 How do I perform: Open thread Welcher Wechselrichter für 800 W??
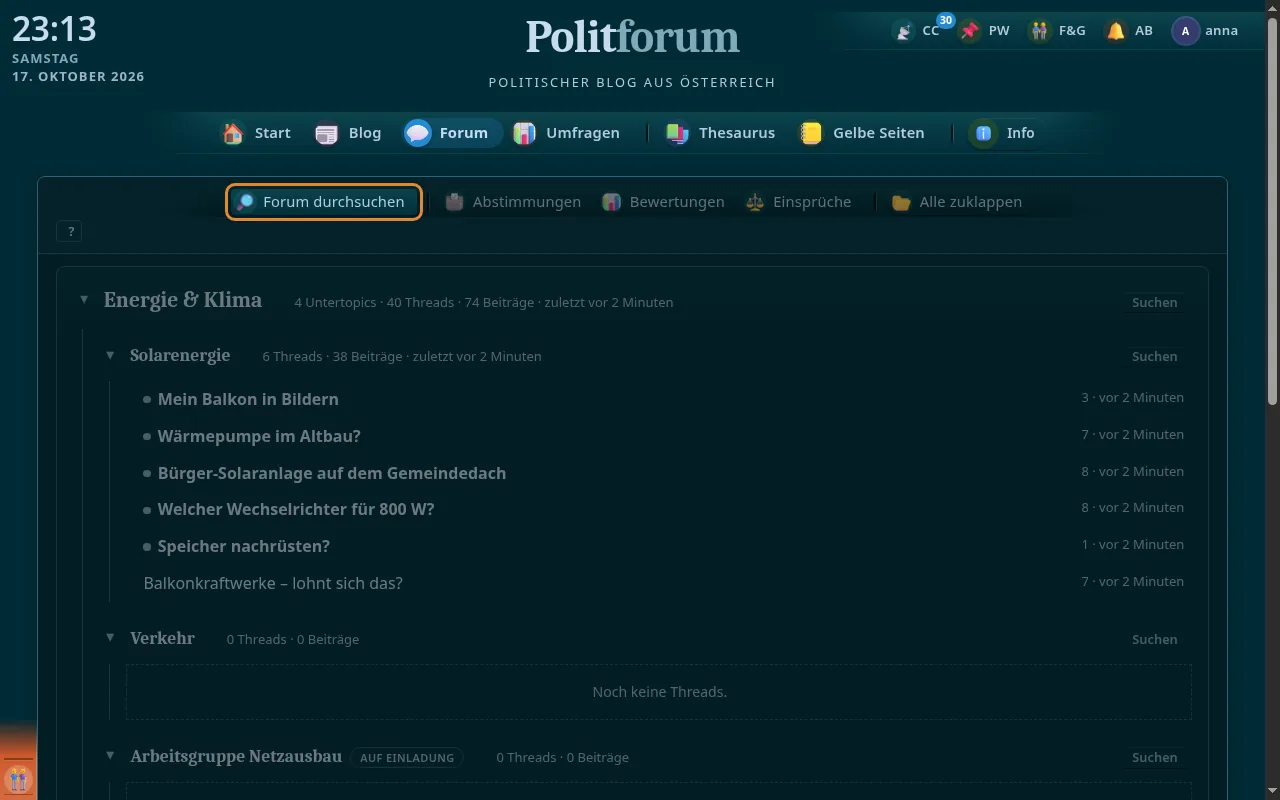point(296,509)
